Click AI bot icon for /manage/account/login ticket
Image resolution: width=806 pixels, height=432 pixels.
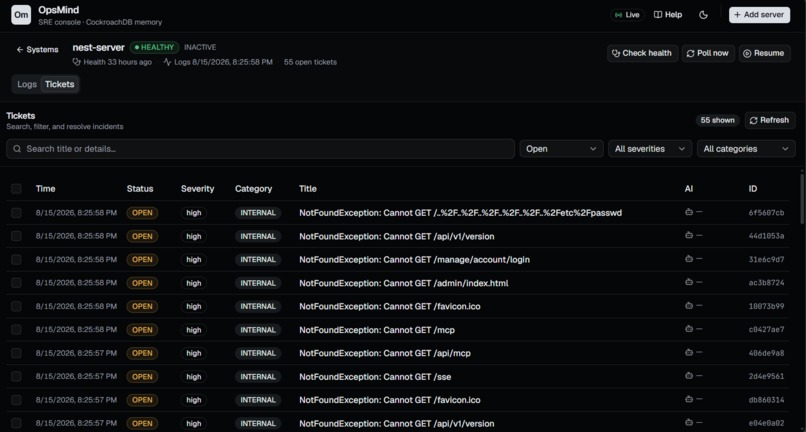pos(689,259)
